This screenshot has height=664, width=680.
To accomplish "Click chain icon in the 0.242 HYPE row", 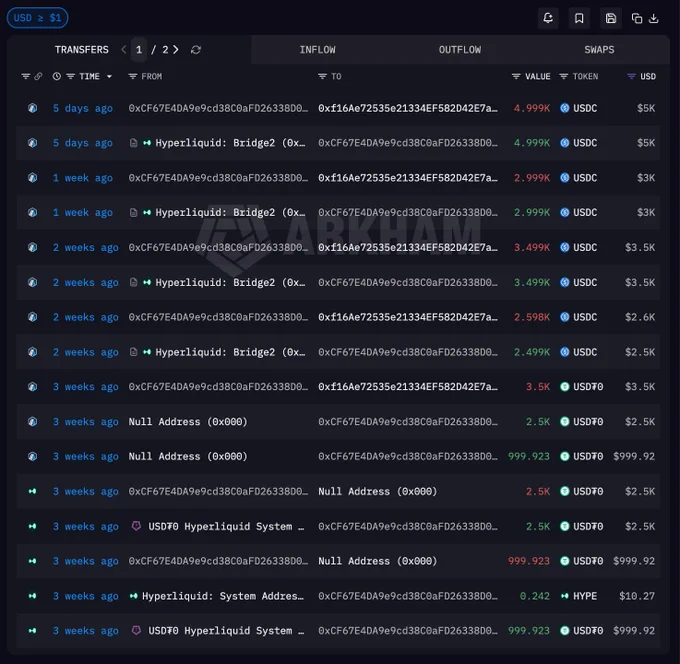I will [33, 596].
